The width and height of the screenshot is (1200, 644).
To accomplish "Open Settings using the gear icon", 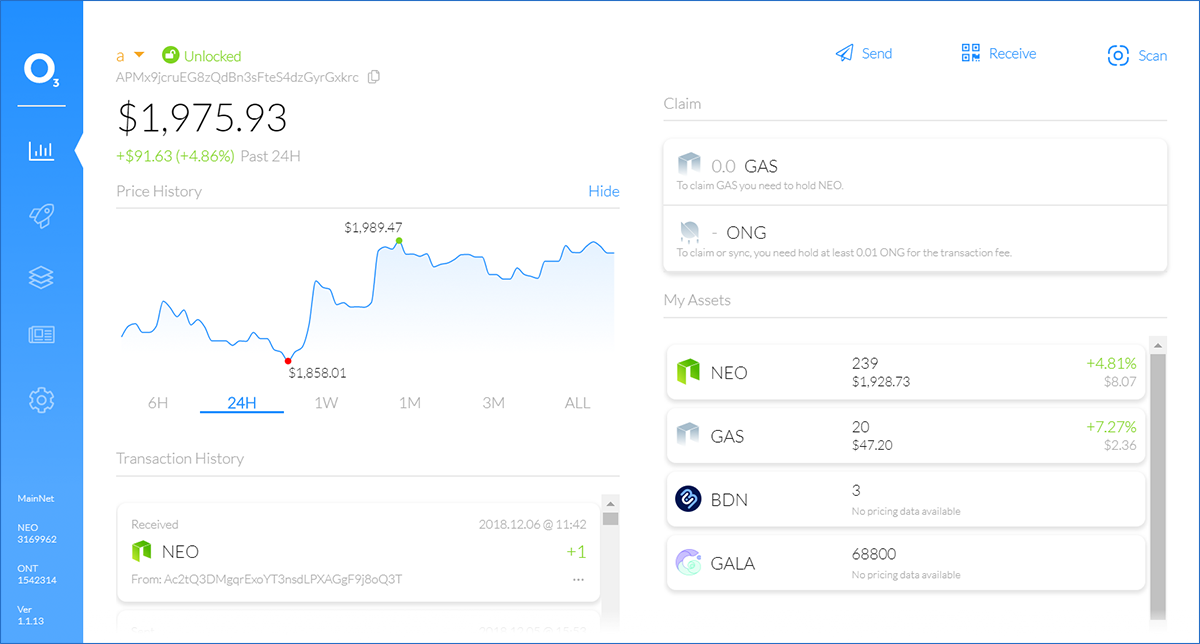I will click(x=41, y=399).
